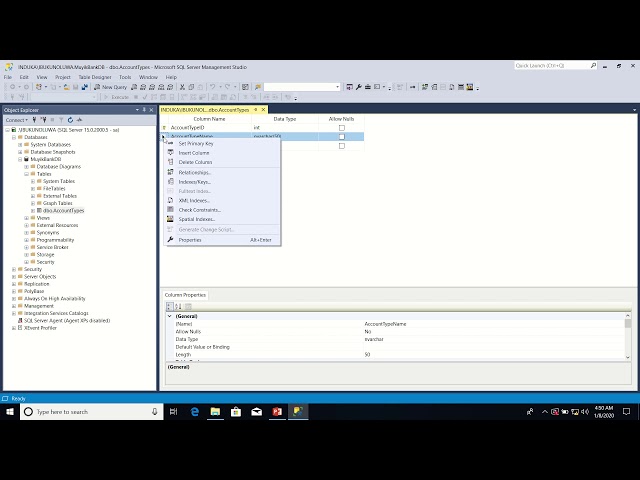Open the Table Designer menu
640x480 pixels.
click(x=95, y=77)
